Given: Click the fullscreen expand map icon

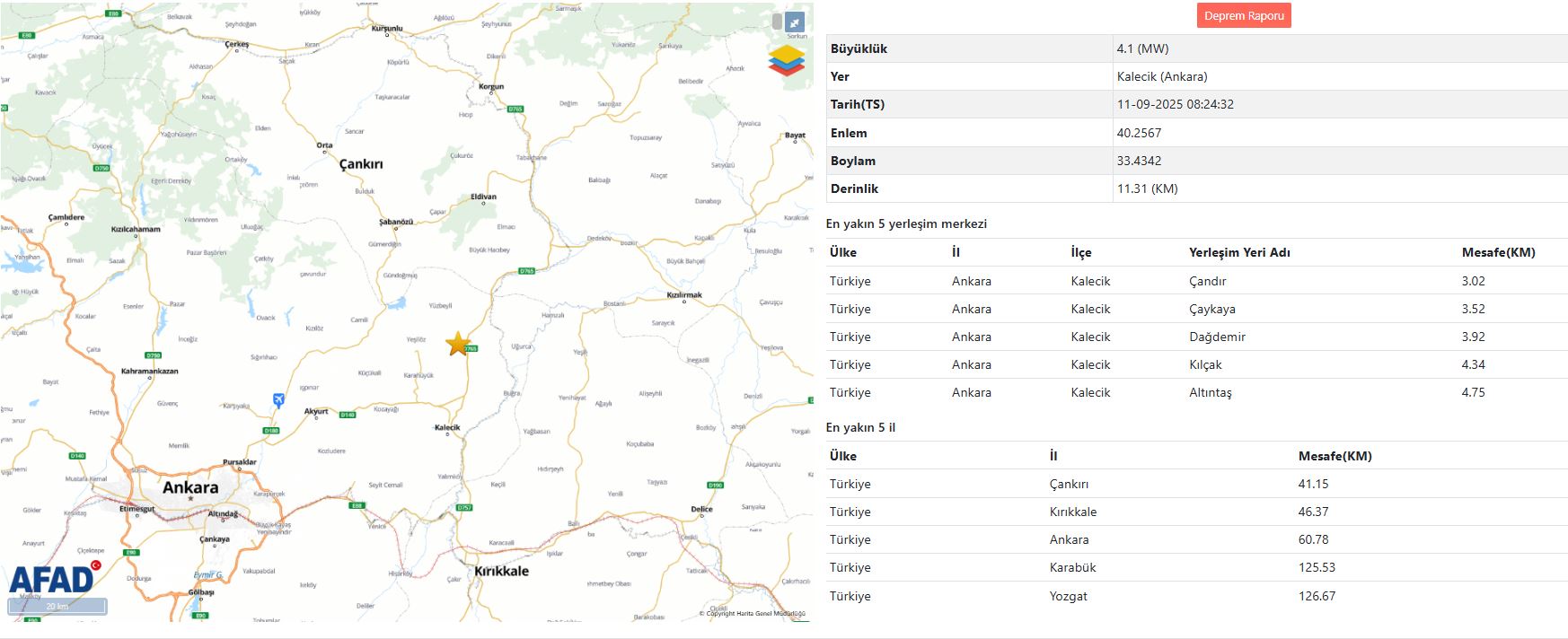Looking at the screenshot, I should coord(795,22).
